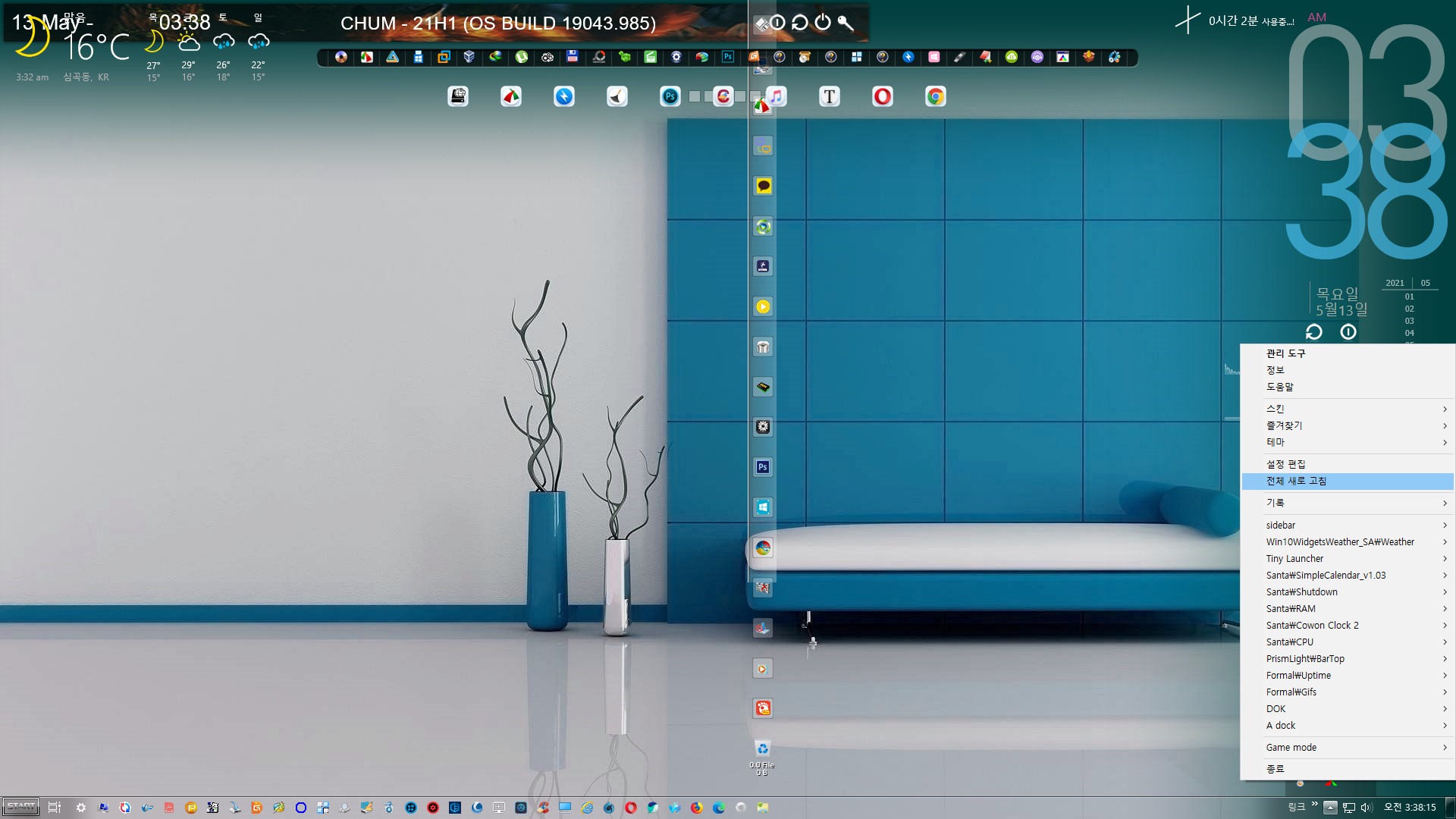Click the 0시간 2분 uptime text
This screenshot has width=1456, height=819.
[x=1251, y=21]
